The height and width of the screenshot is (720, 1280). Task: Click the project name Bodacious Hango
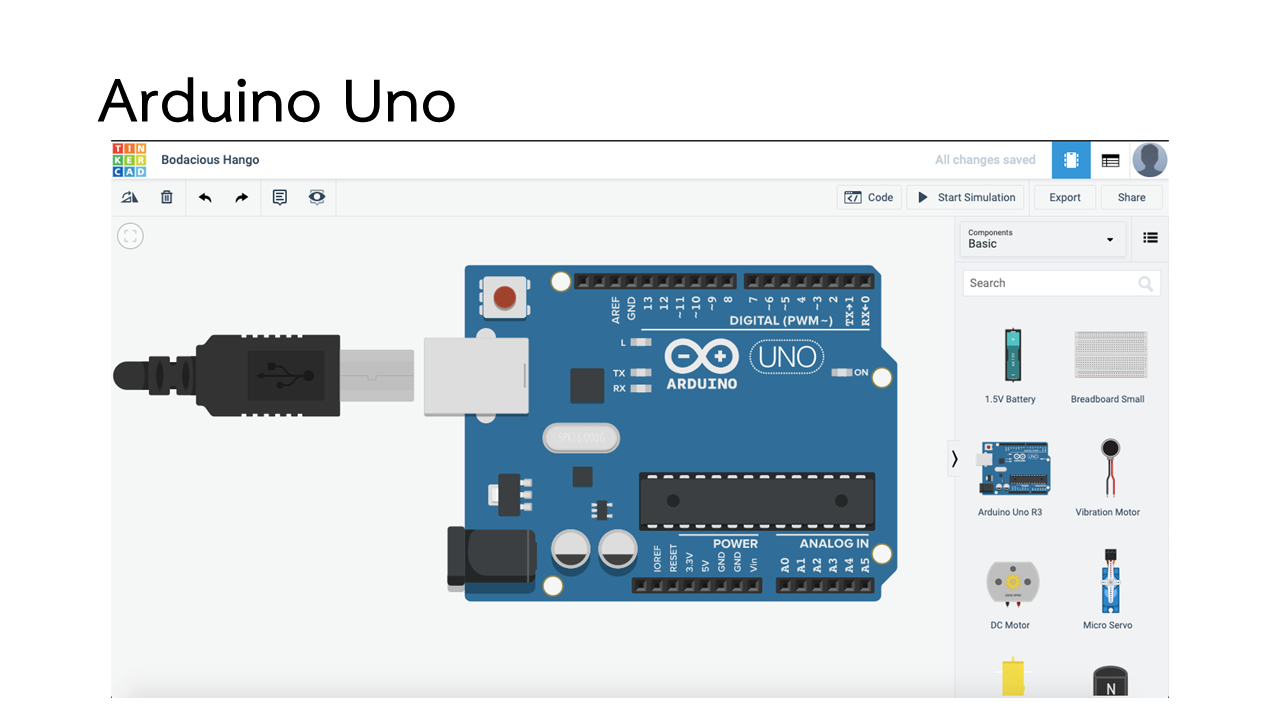(210, 160)
